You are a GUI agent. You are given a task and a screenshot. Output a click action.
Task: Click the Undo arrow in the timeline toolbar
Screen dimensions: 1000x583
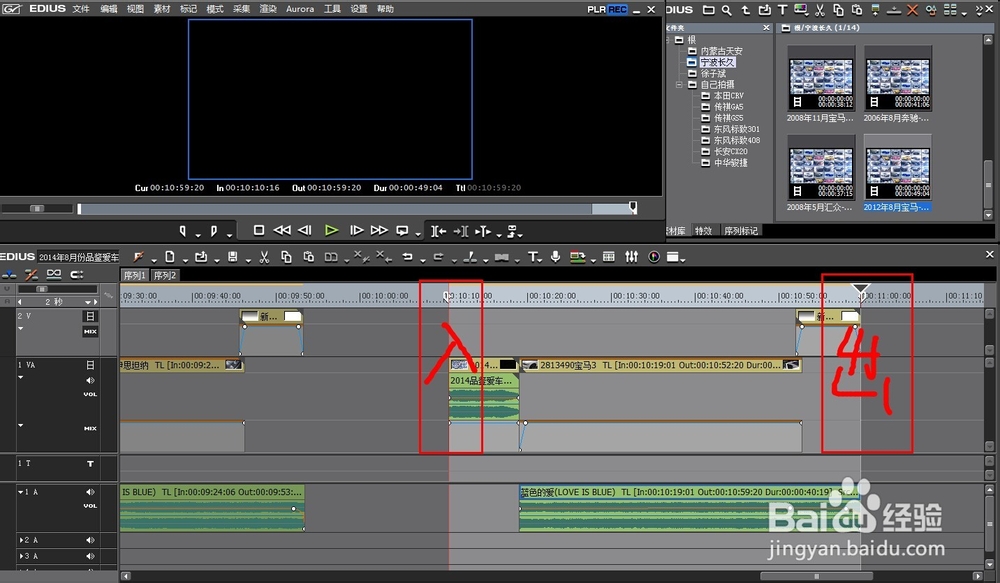coord(408,257)
